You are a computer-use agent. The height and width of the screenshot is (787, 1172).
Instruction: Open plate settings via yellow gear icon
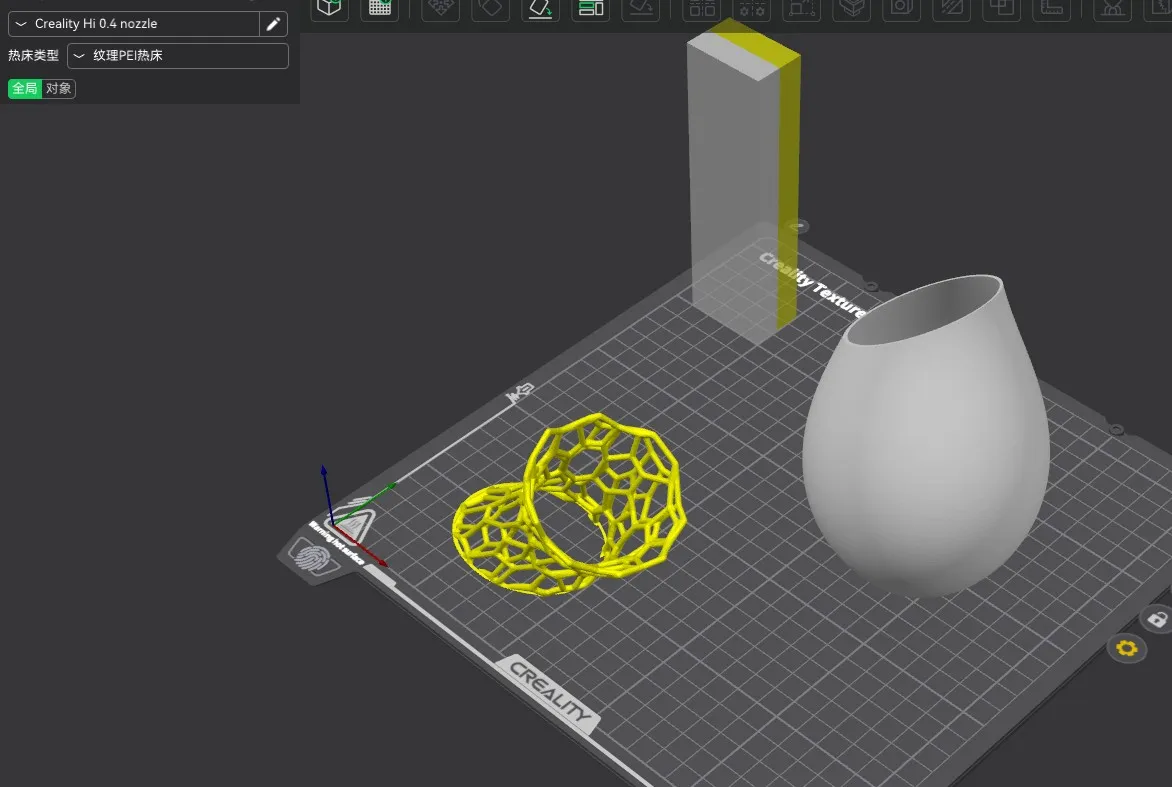[x=1126, y=648]
